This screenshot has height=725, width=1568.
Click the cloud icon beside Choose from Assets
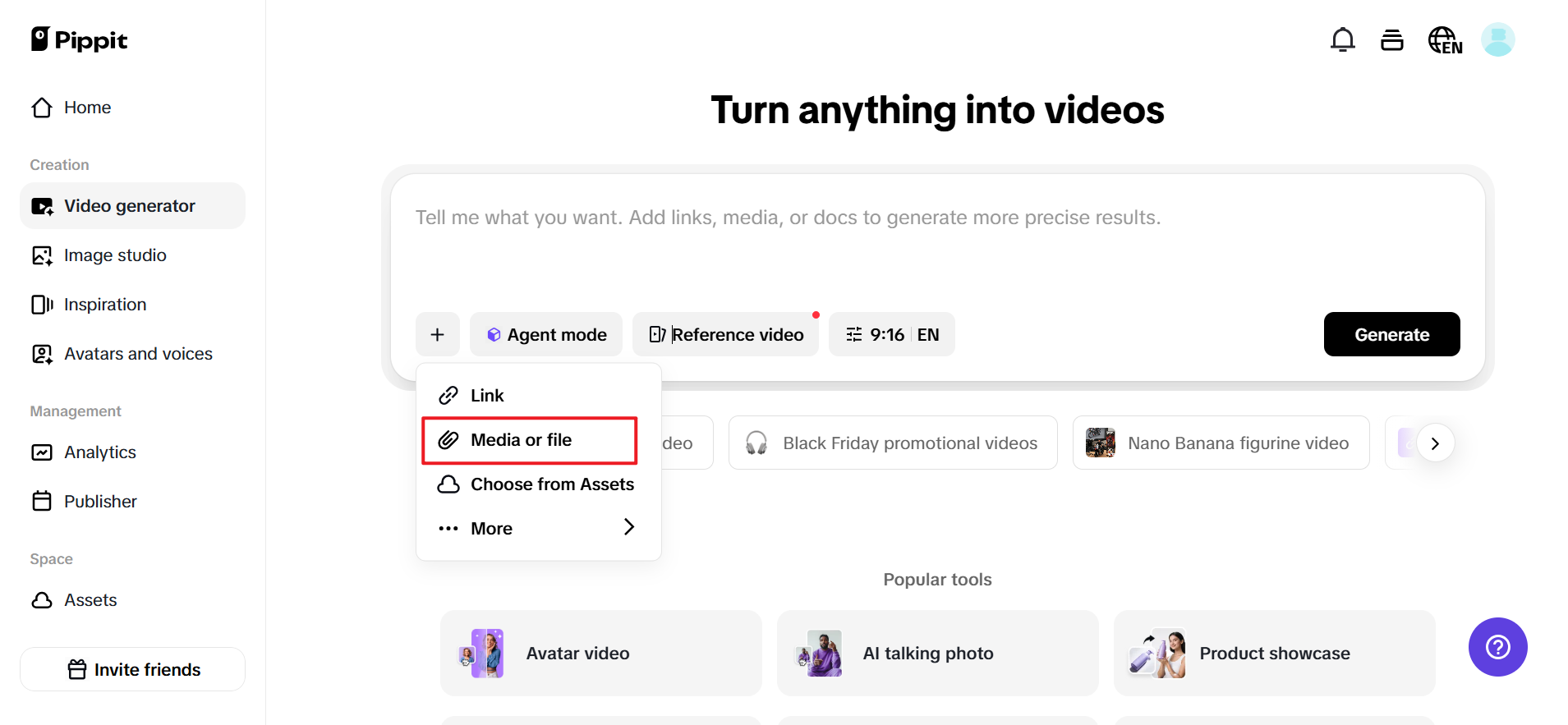coord(448,484)
